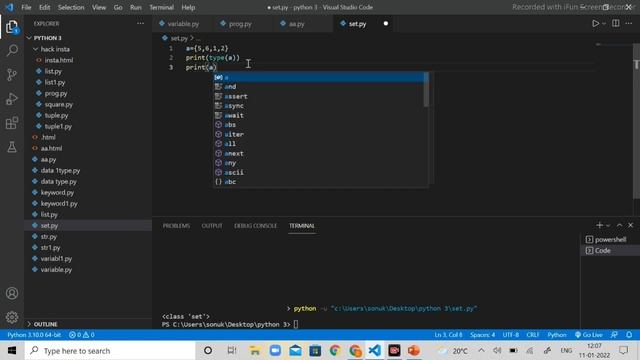Open the Help menu

[188, 7]
